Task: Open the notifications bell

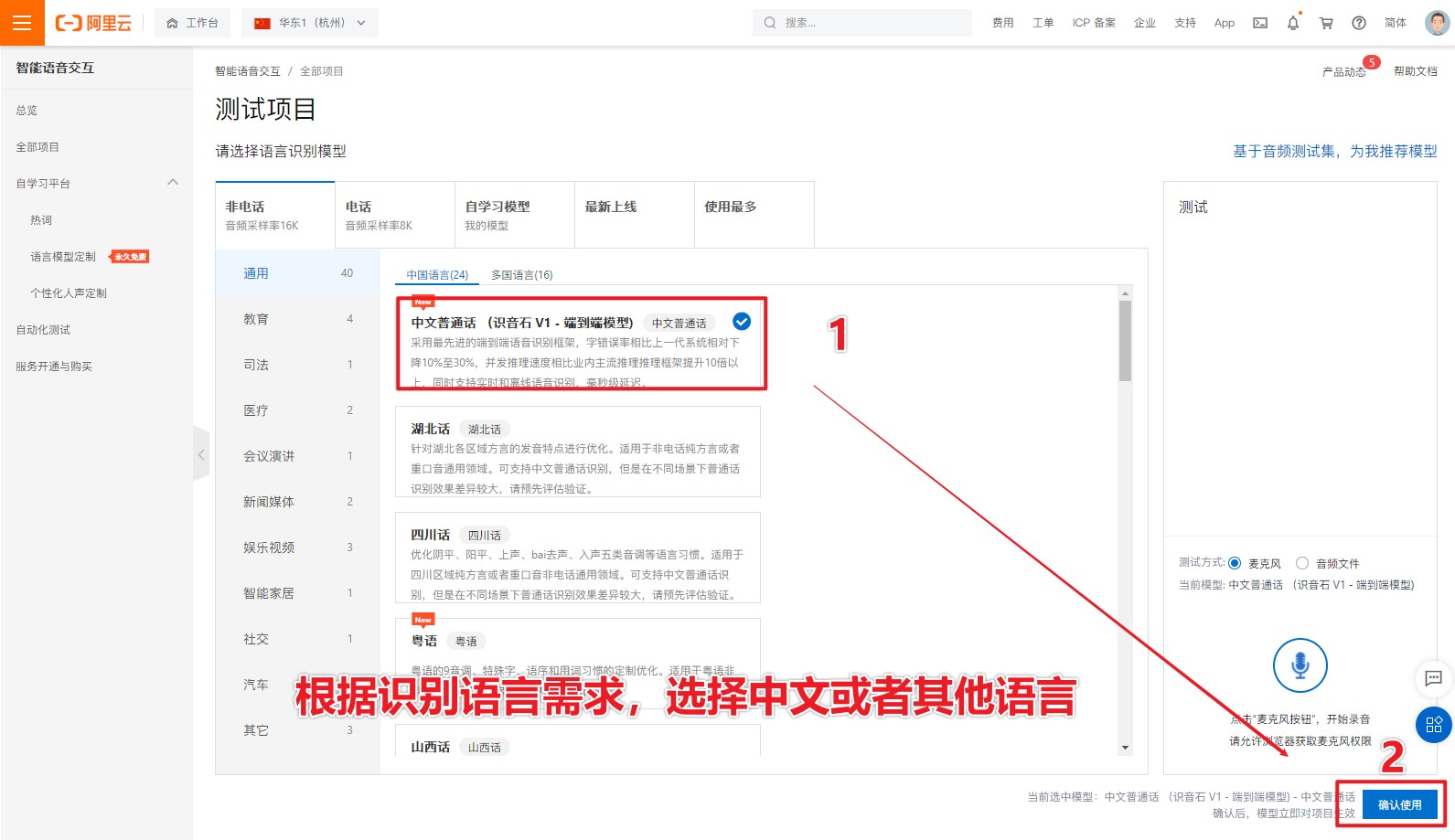Action: point(1293,23)
